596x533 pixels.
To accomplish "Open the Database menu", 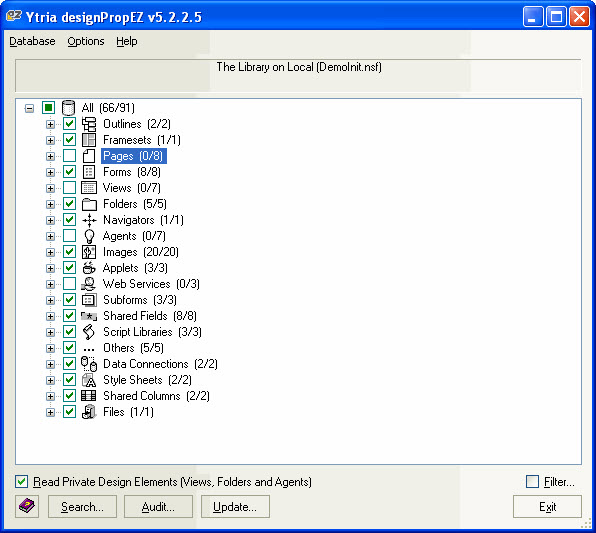I will (x=32, y=41).
